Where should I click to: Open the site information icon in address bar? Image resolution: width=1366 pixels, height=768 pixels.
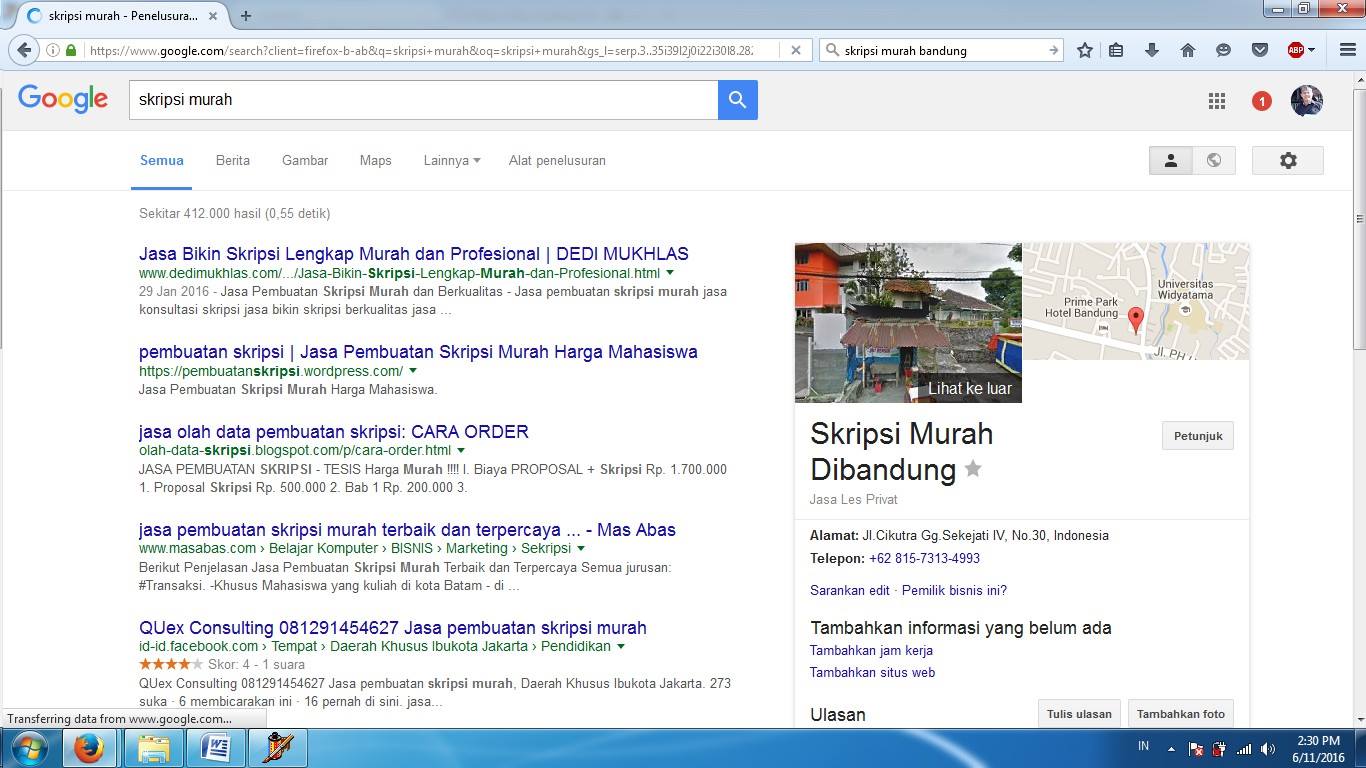[x=53, y=50]
